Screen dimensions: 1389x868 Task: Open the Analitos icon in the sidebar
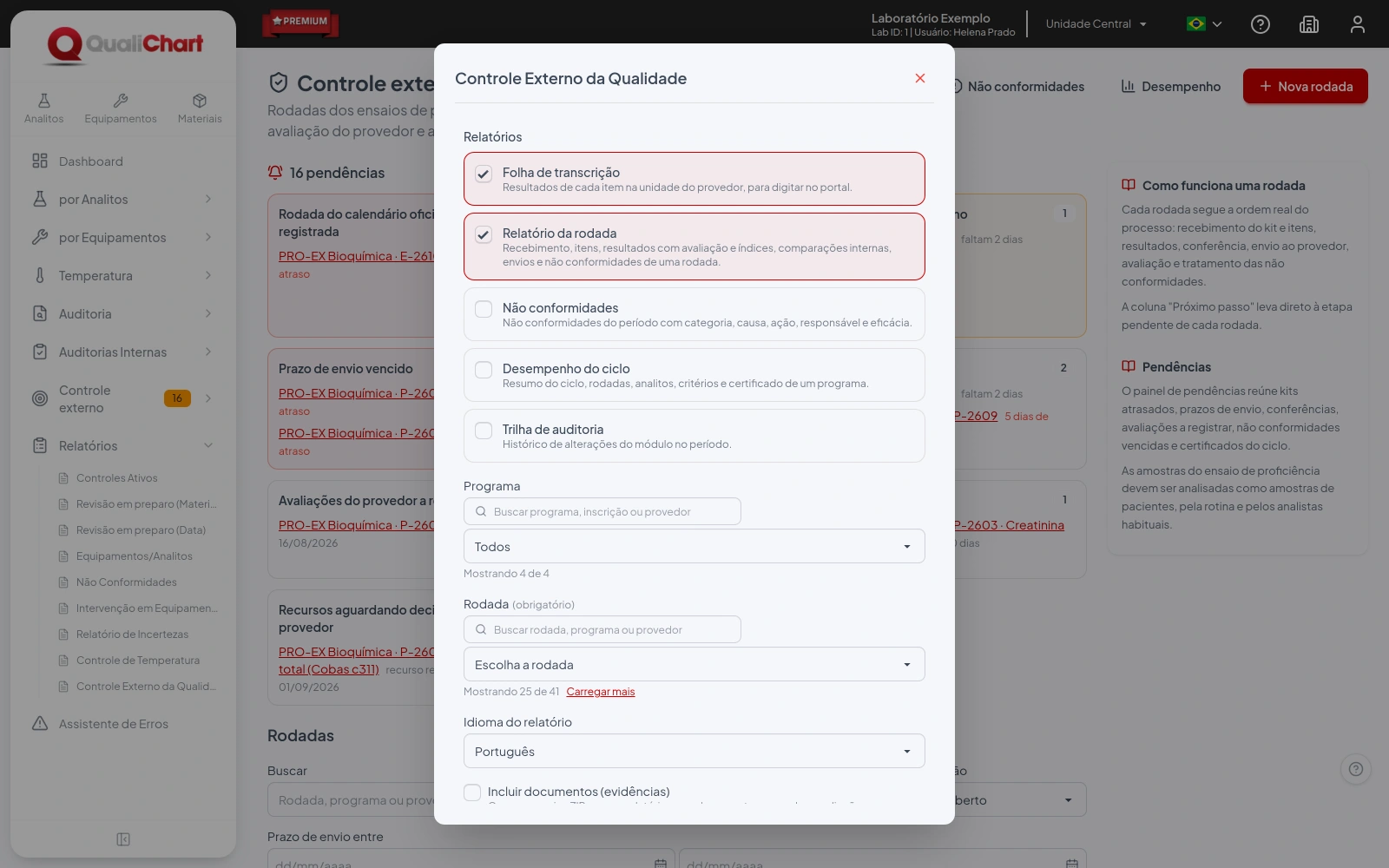(43, 101)
